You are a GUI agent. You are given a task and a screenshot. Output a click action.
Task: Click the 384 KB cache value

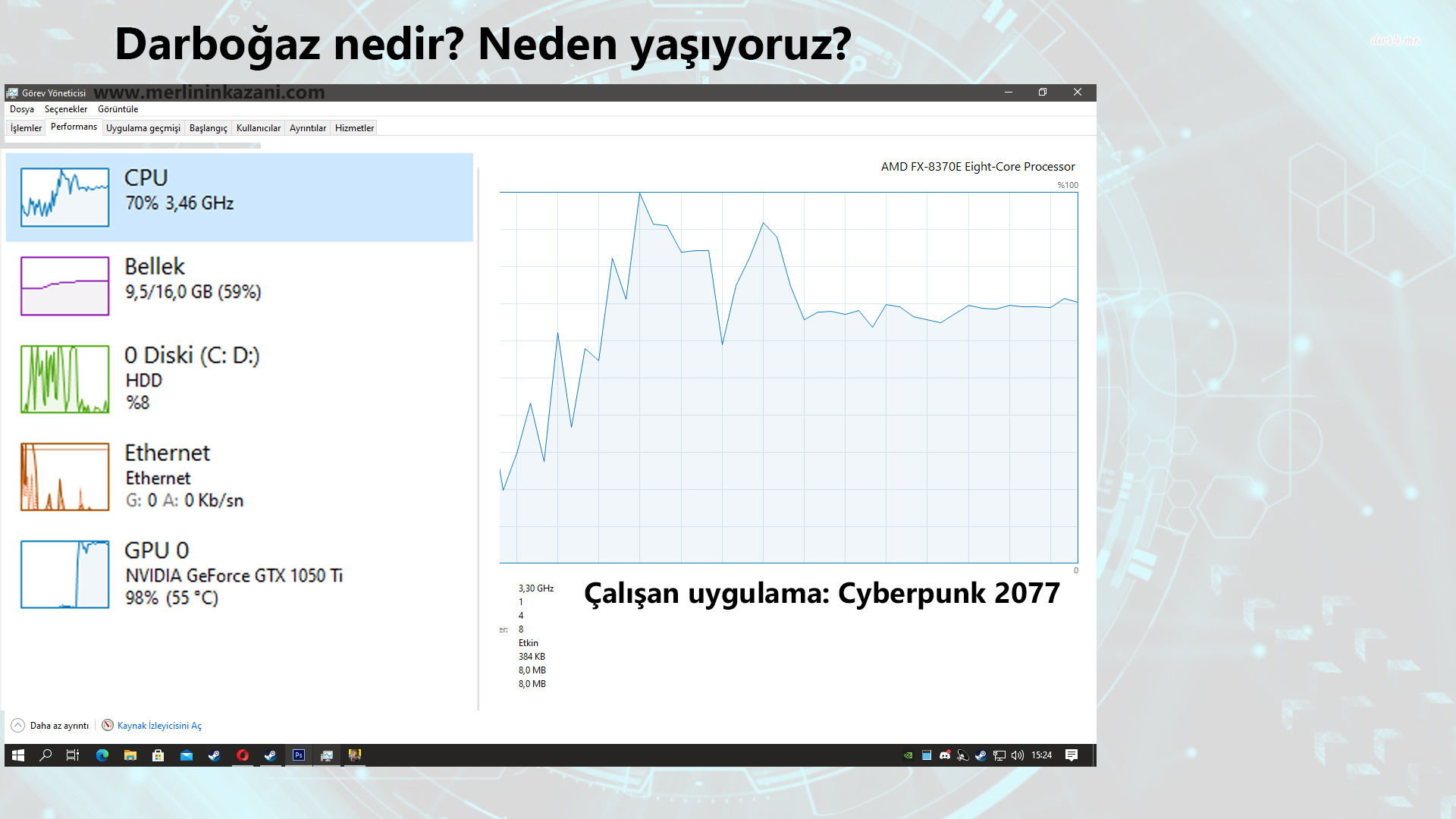[532, 657]
